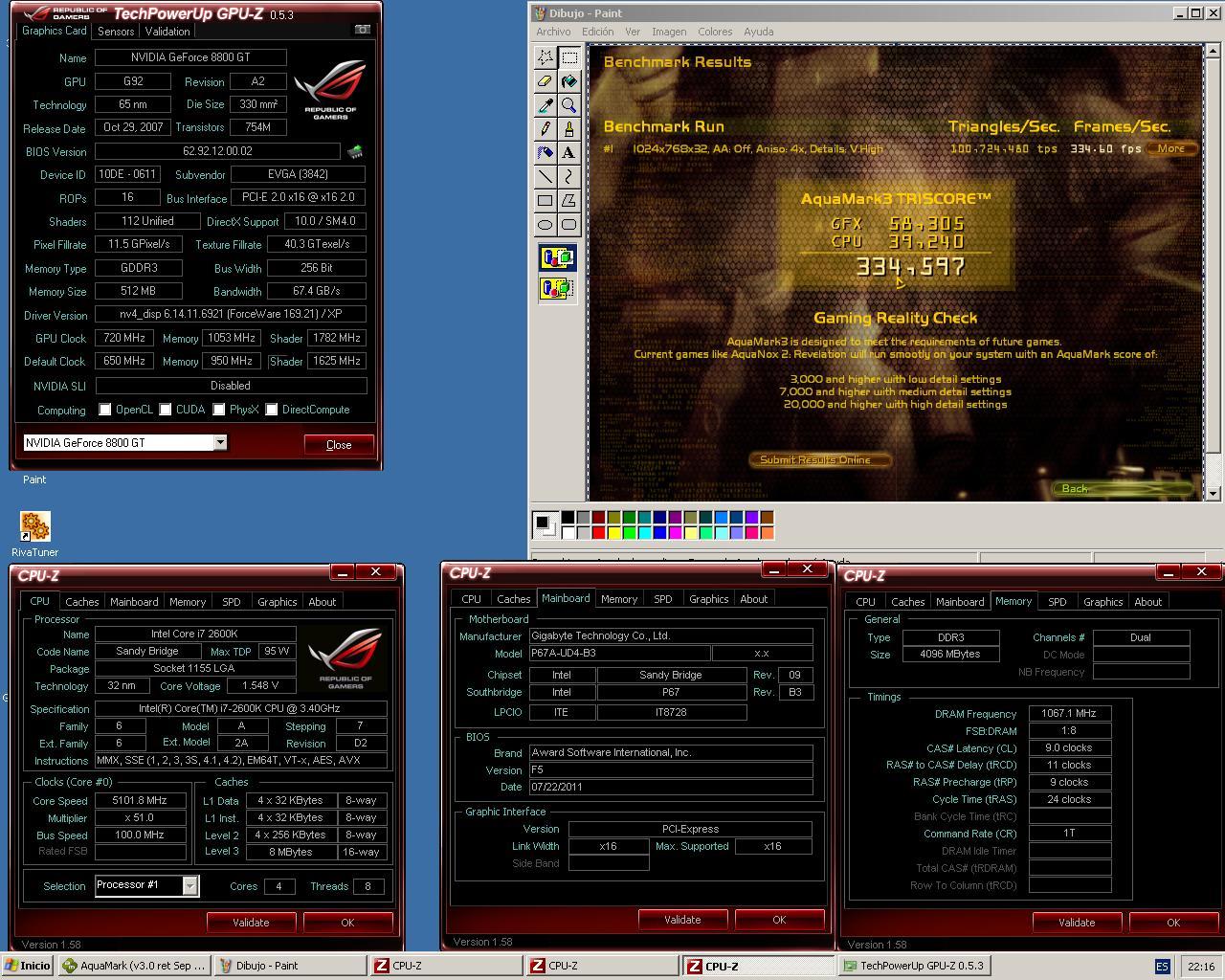This screenshot has height=980, width=1225.
Task: Open the Ver menu in Paint
Action: point(633,32)
